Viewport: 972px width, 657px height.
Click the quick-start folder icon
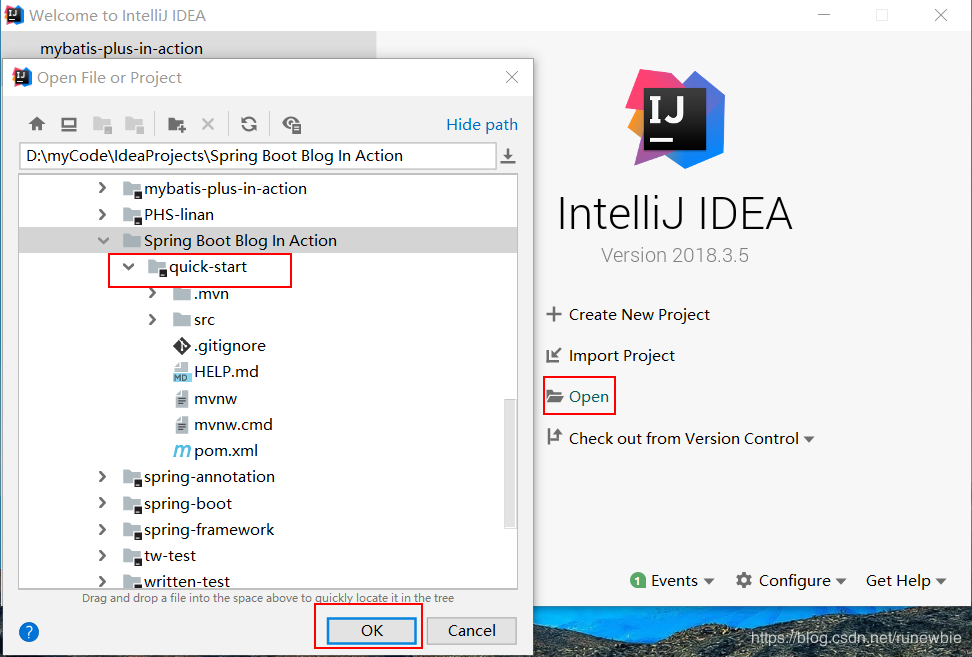pos(157,267)
